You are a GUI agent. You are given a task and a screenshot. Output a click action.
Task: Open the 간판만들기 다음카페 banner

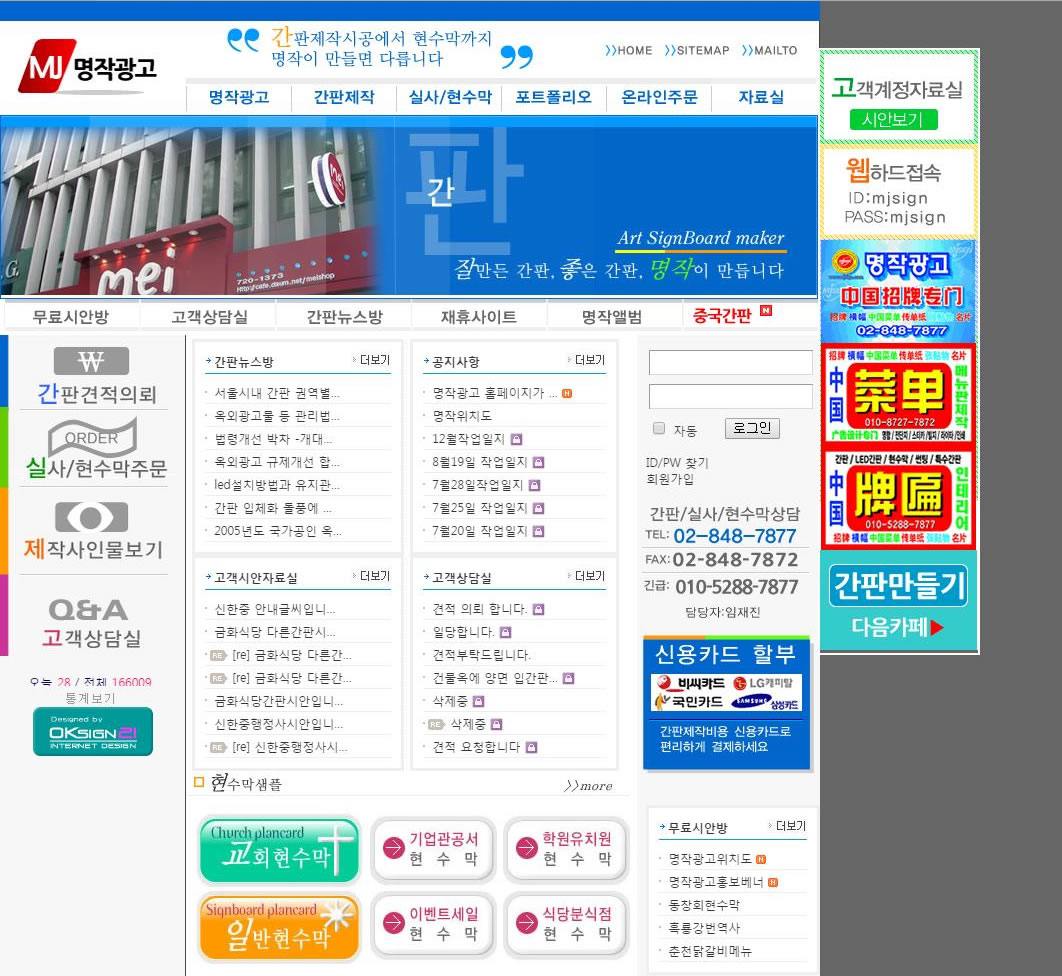898,601
